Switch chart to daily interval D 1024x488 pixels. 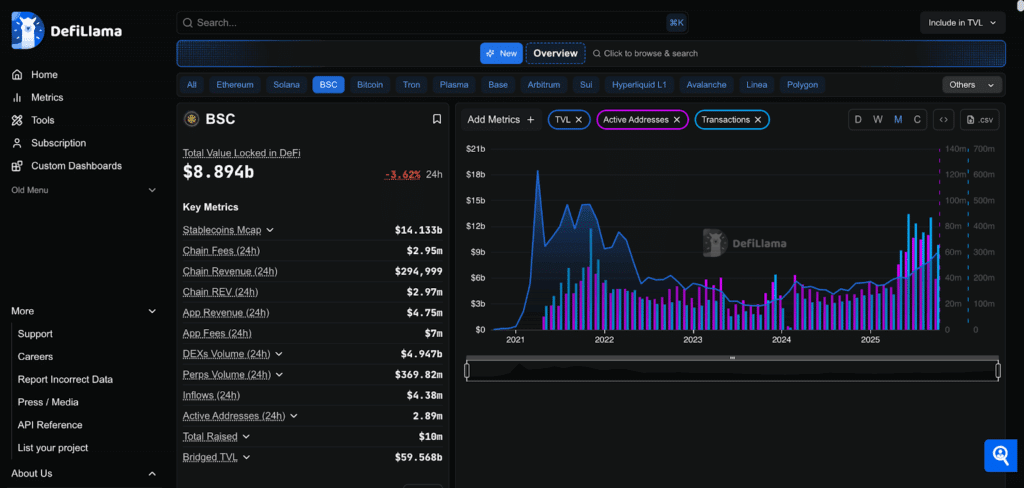pyautogui.click(x=857, y=120)
